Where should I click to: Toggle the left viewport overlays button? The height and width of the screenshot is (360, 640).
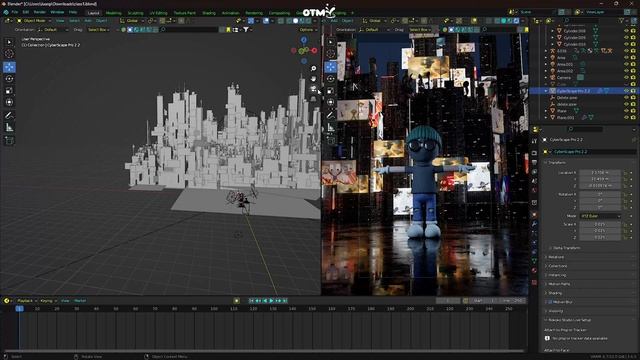point(265,21)
